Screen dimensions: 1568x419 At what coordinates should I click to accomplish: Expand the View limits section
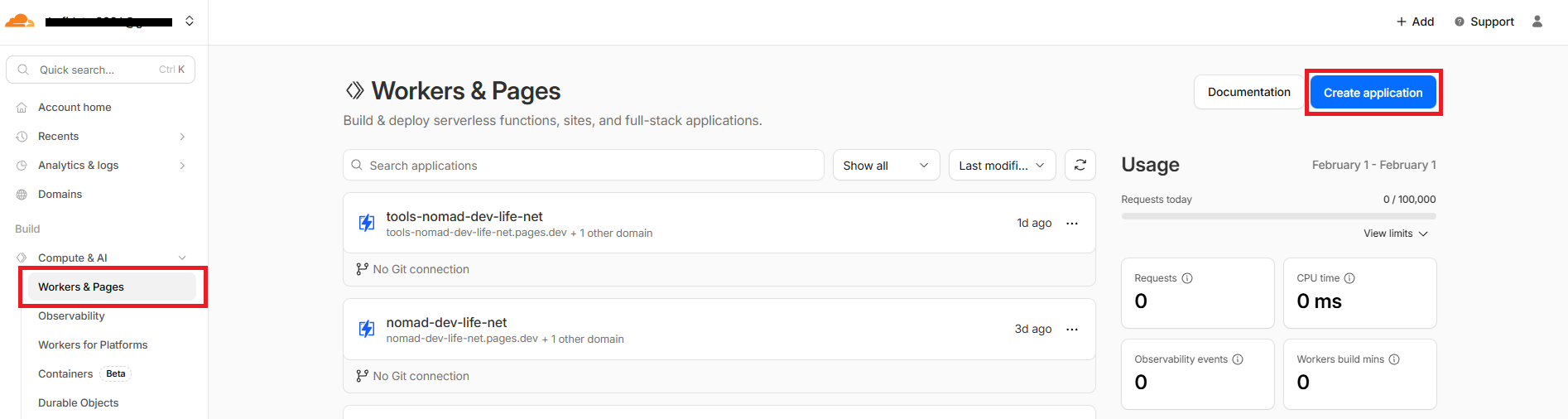[1396, 234]
